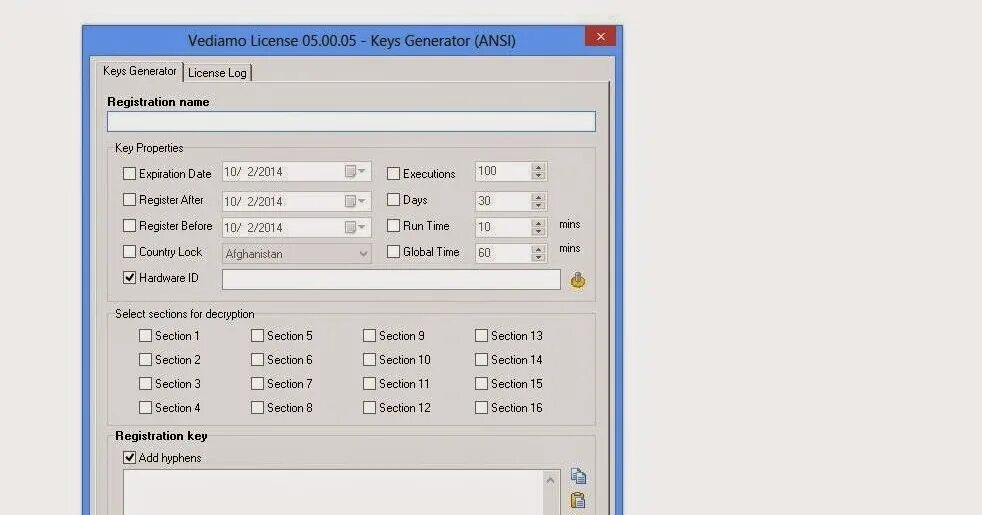Click the Global Time value field showing 60
The width and height of the screenshot is (982, 515).
[x=503, y=253]
